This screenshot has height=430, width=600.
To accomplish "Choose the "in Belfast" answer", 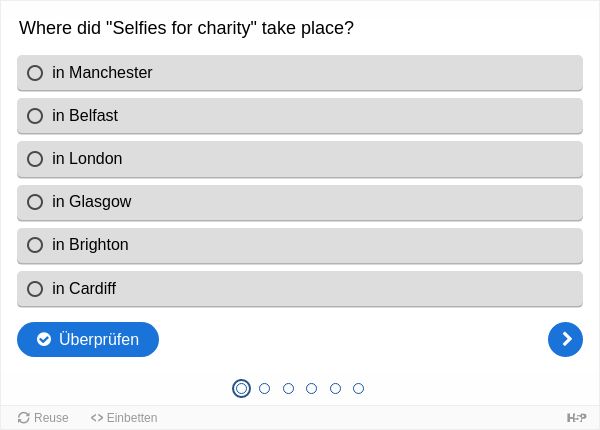I will click(300, 116).
